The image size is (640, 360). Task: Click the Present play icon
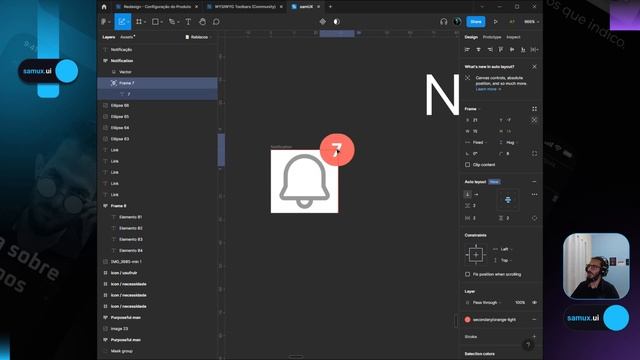coord(496,22)
